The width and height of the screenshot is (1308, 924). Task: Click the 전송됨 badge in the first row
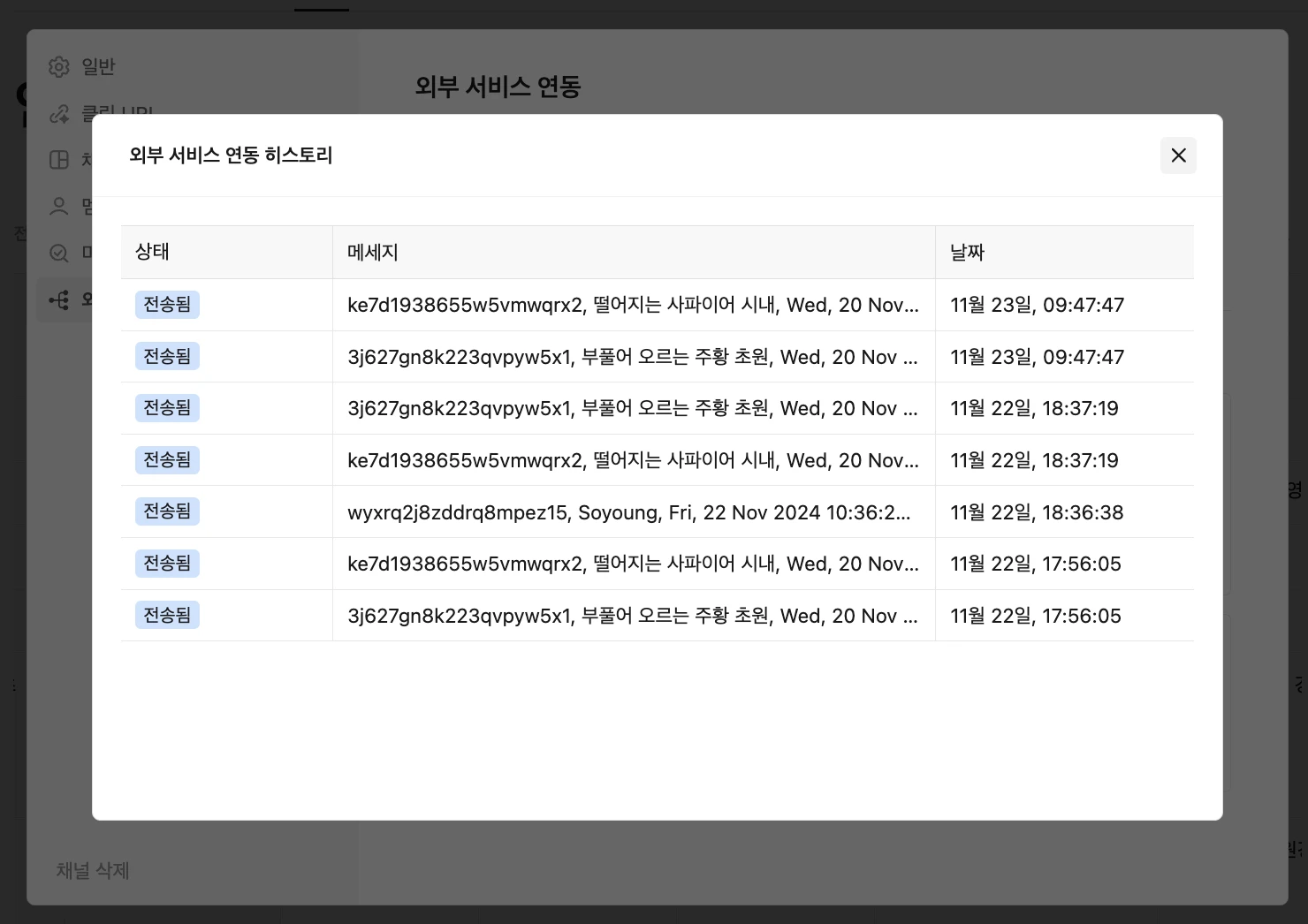tap(167, 305)
